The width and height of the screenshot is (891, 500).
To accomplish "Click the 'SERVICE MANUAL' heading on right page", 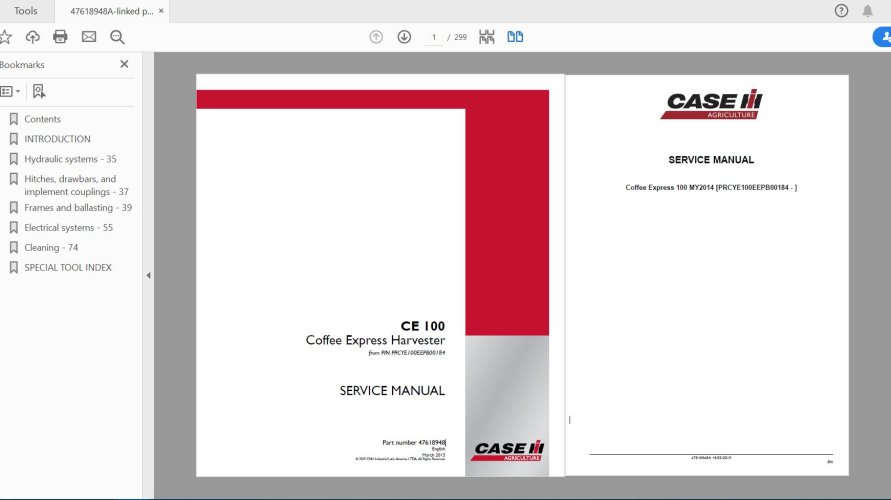I will tap(711, 160).
